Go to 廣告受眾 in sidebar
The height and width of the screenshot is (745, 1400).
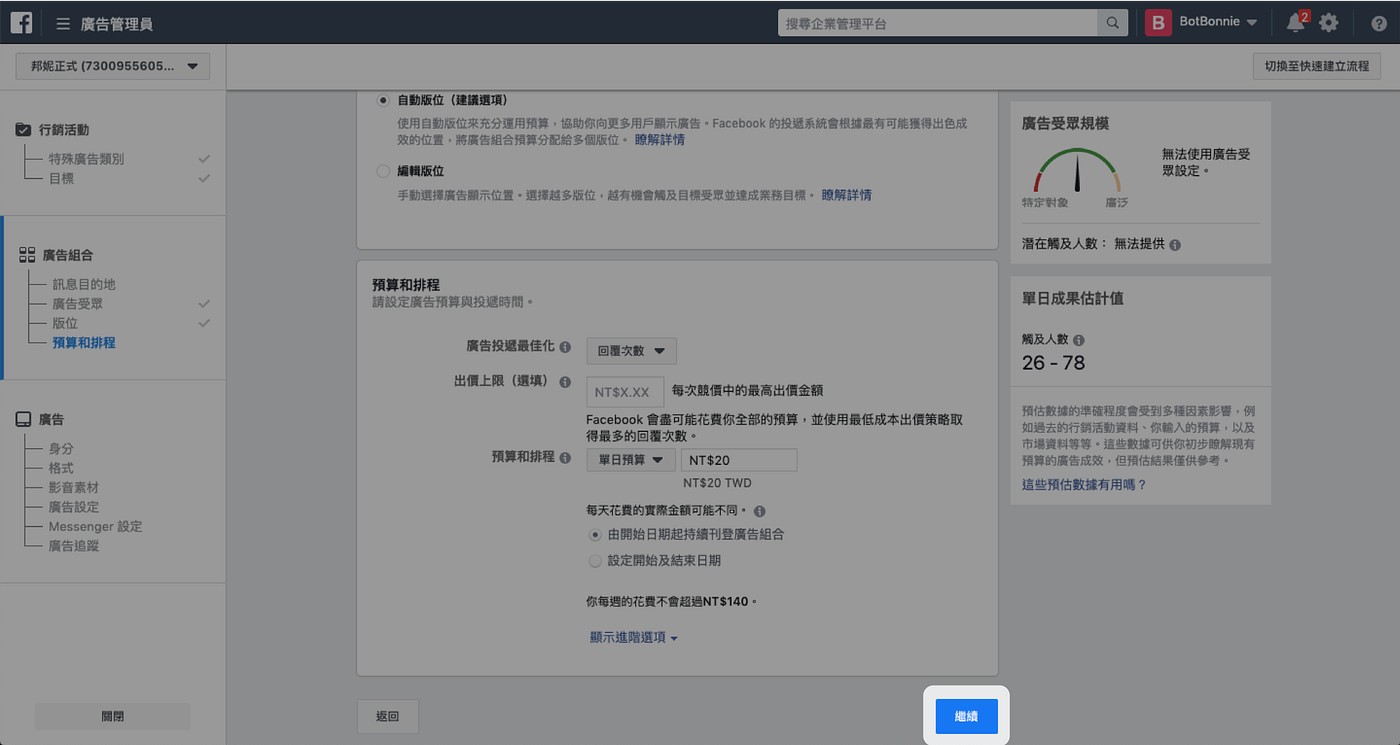point(78,304)
